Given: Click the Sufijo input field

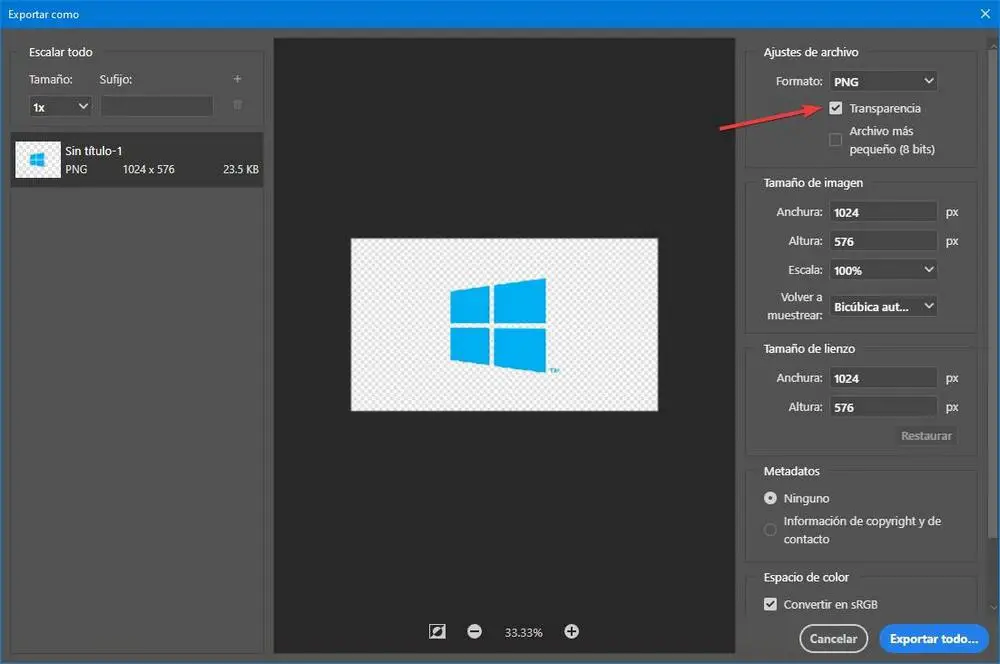Looking at the screenshot, I should (x=157, y=107).
